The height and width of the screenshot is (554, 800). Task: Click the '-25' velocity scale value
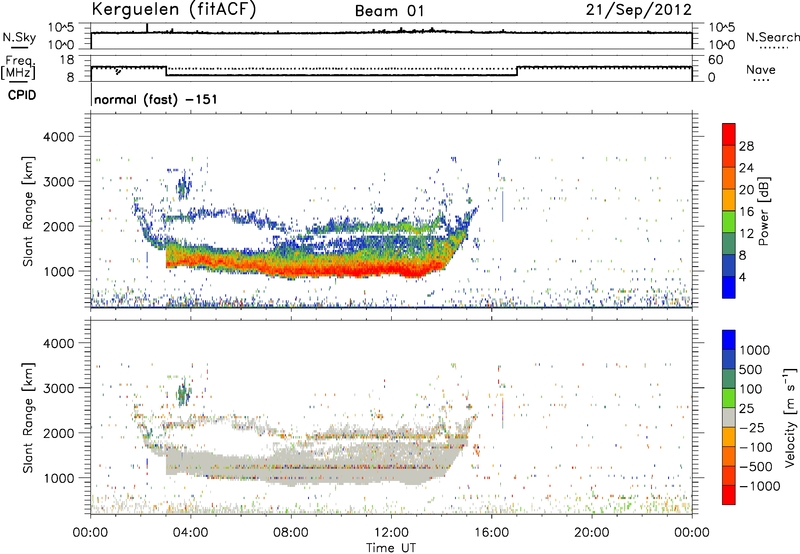tap(752, 428)
